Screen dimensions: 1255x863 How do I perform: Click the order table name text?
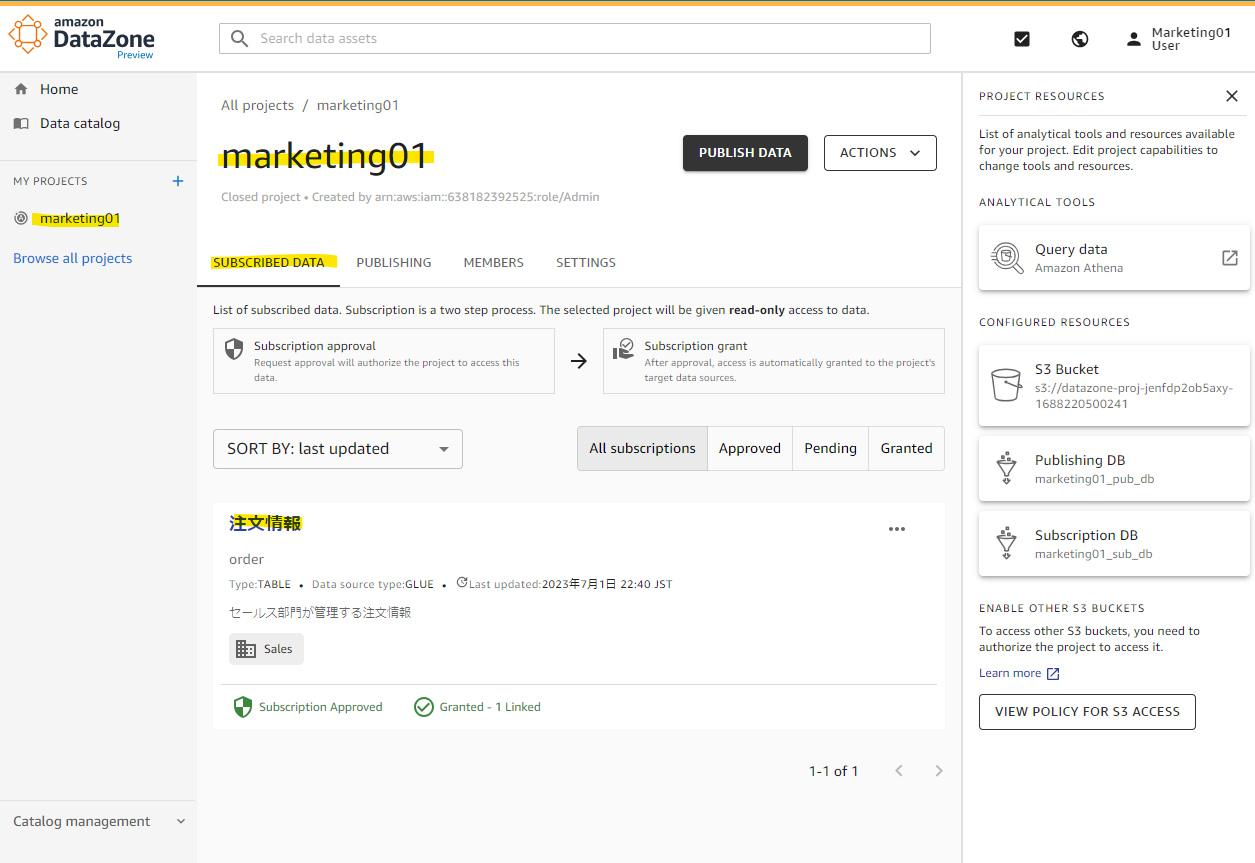247,559
